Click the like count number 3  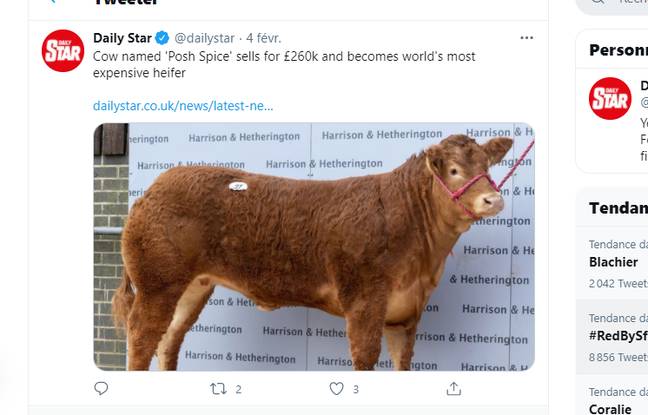355,389
